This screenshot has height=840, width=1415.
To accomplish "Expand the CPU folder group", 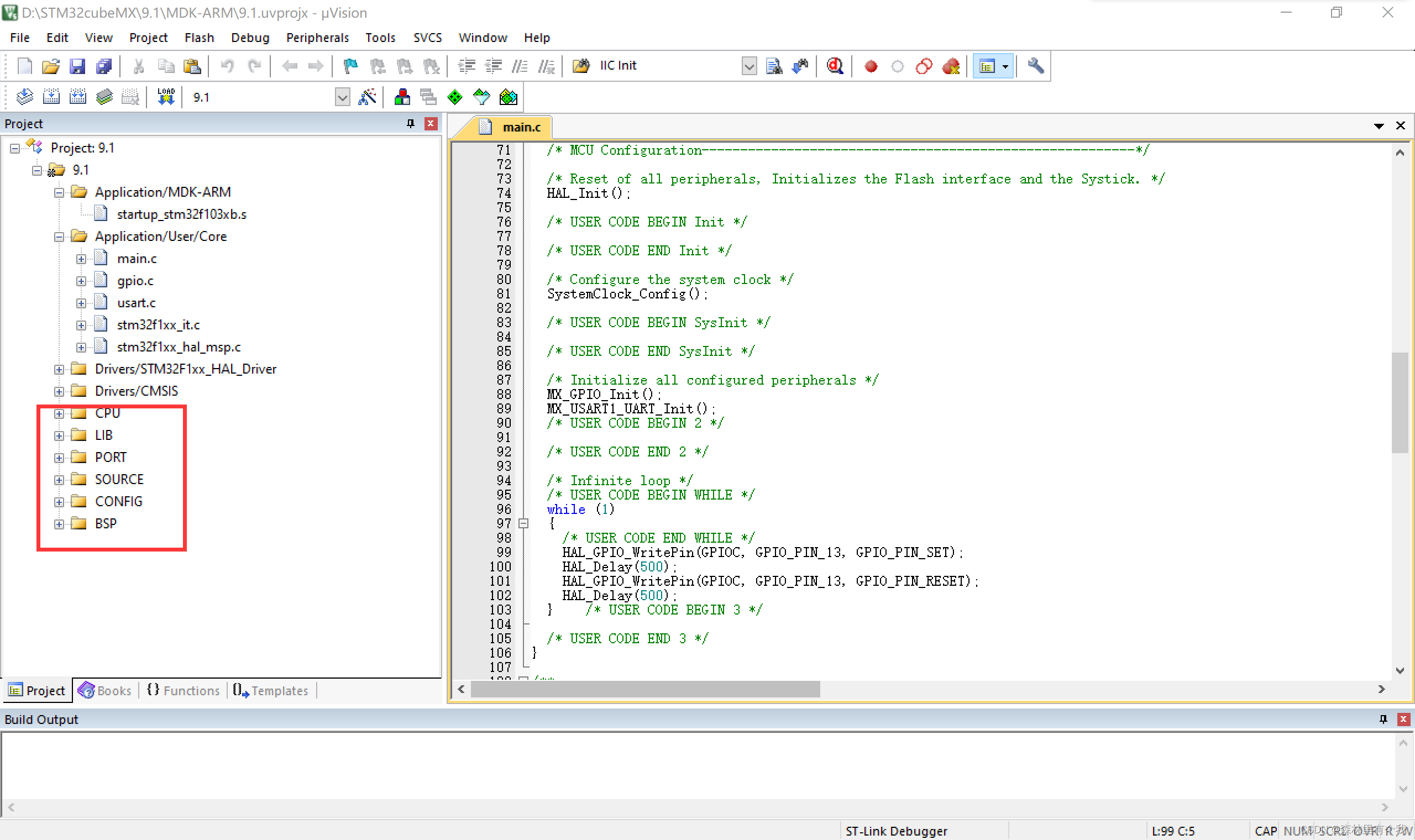I will pyautogui.click(x=59, y=414).
